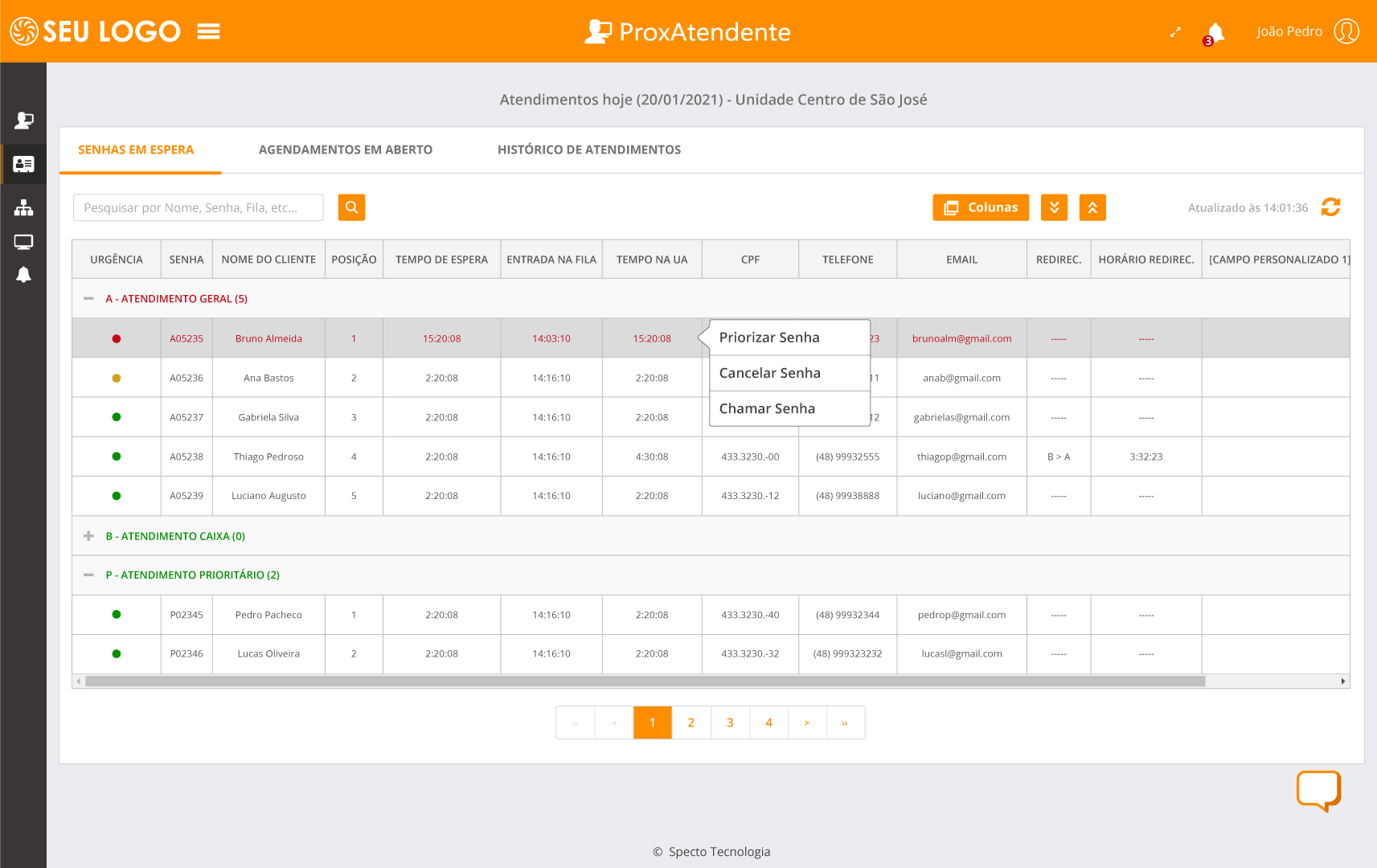Screen dimensions: 1377x868
Task: Click green urgency dot for Pedro Pacheco
Action: (117, 614)
